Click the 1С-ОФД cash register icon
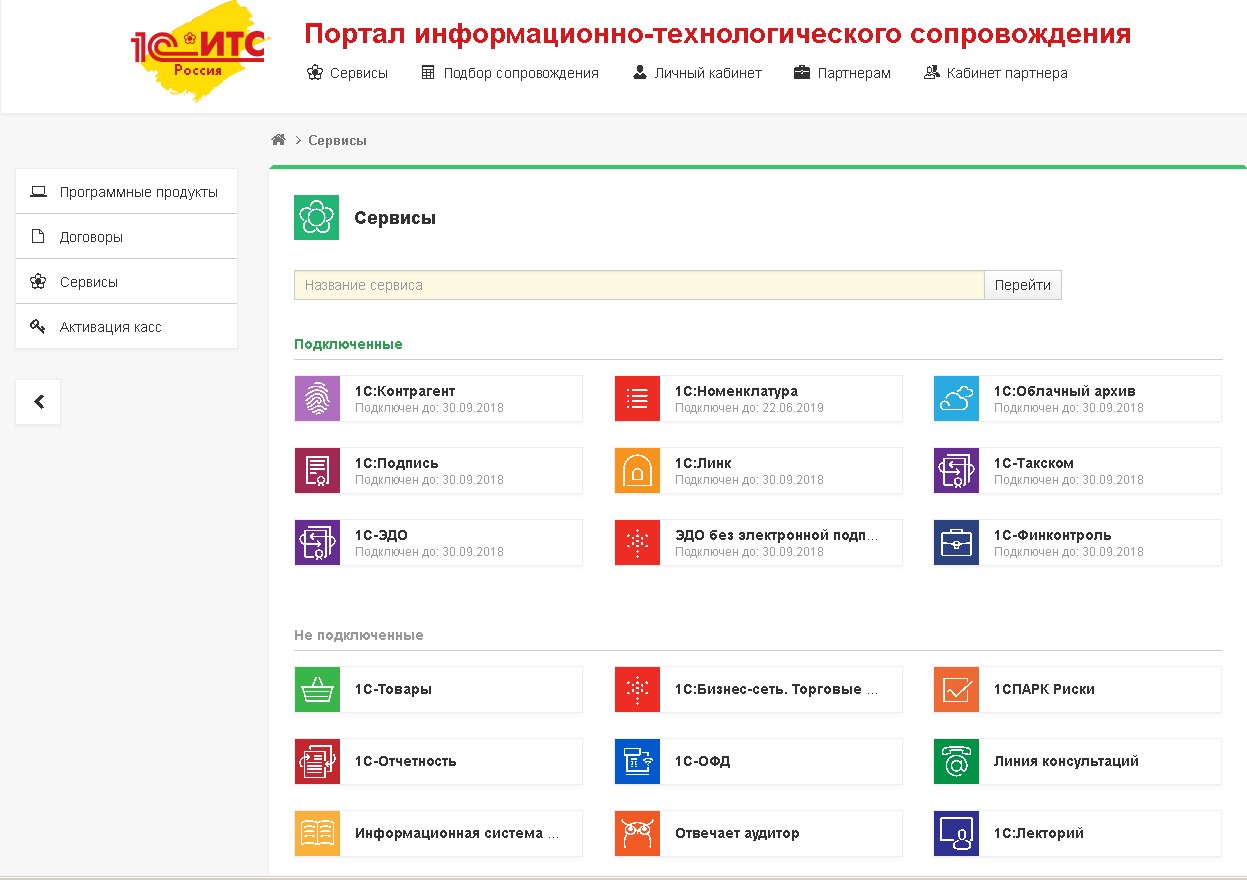The image size is (1247, 880). (637, 761)
